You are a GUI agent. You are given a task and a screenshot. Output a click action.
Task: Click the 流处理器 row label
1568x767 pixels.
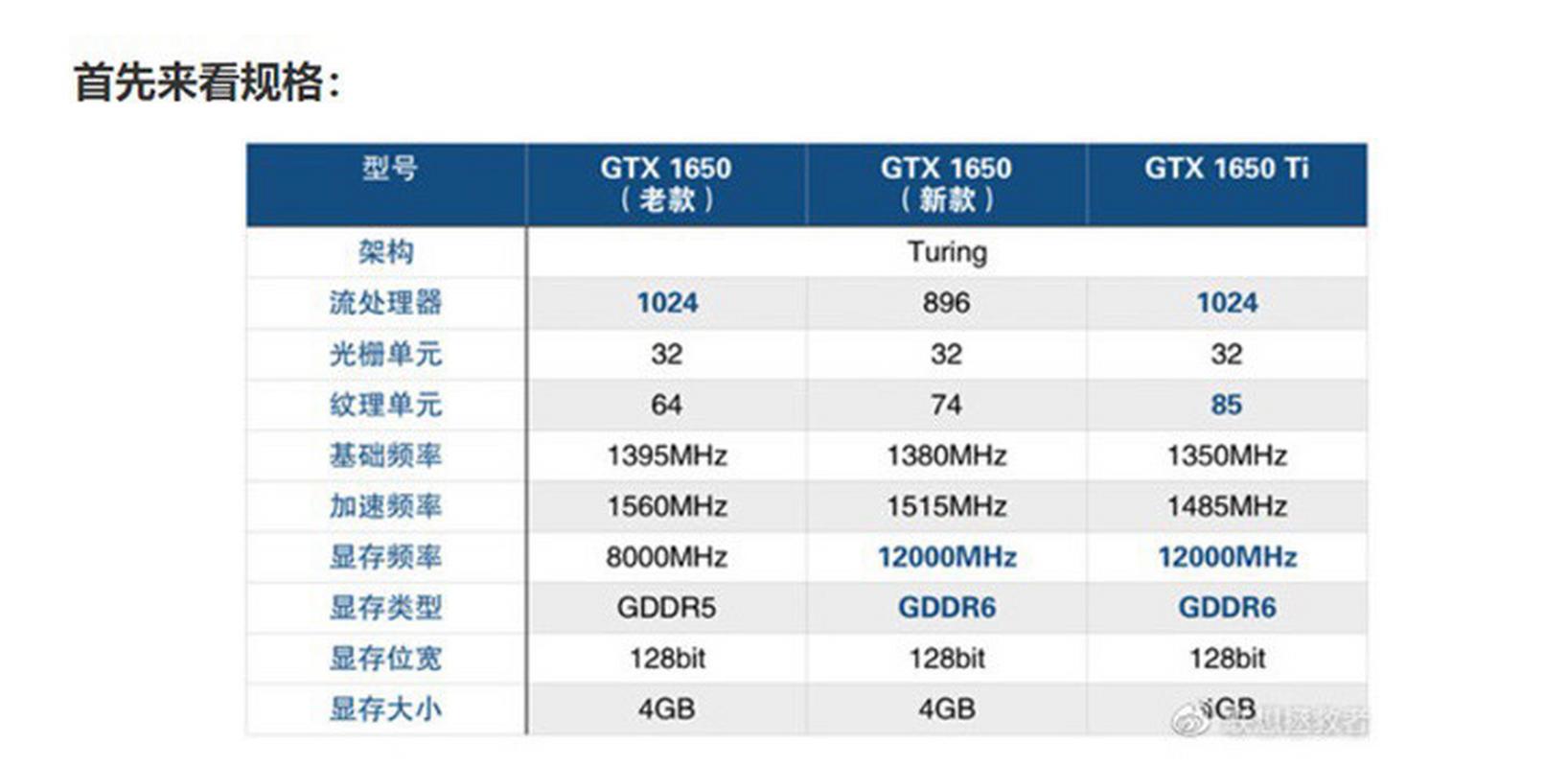(x=386, y=303)
